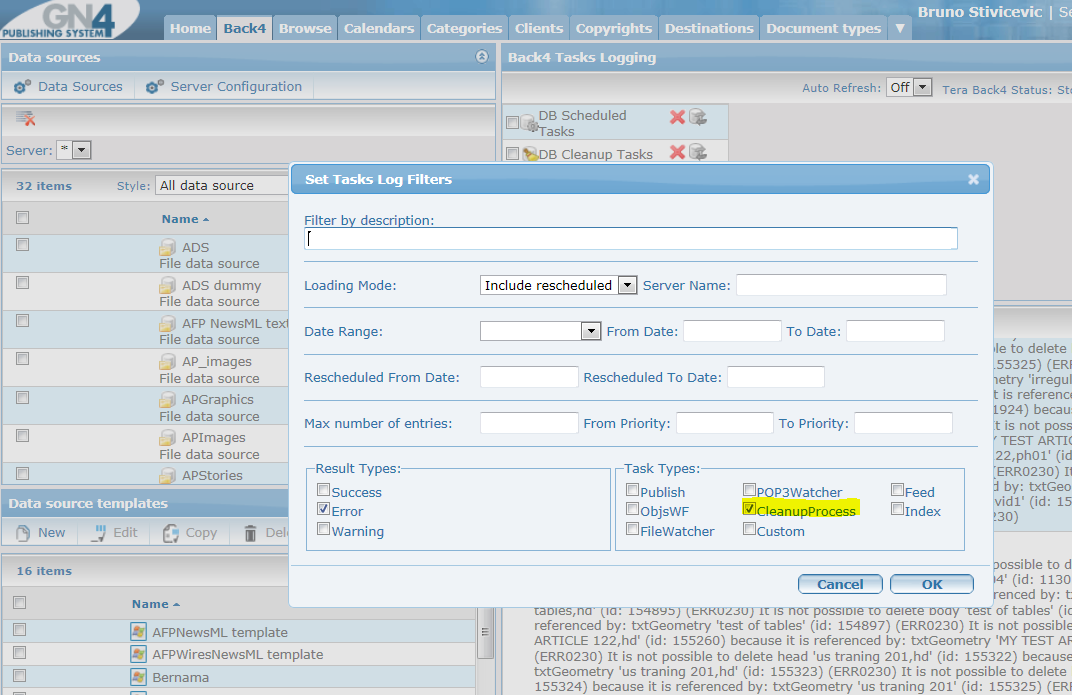Open the Destinations tab
The width and height of the screenshot is (1072, 695).
709,29
